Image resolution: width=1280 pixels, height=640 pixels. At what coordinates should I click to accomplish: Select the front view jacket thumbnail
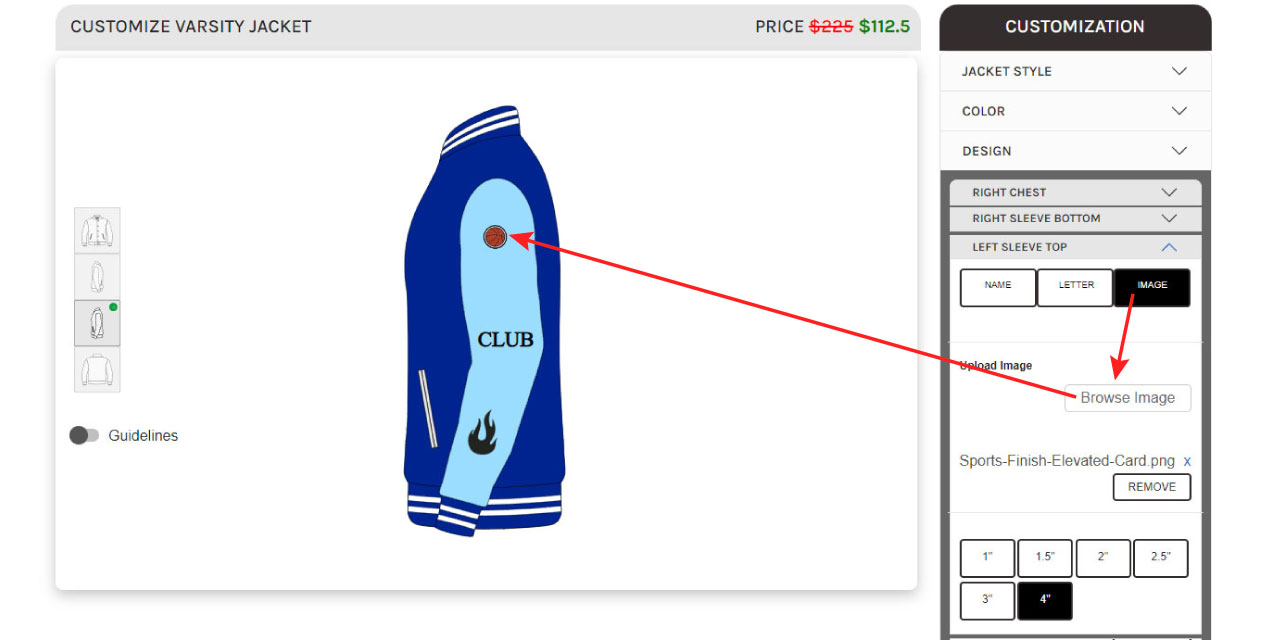(x=97, y=230)
